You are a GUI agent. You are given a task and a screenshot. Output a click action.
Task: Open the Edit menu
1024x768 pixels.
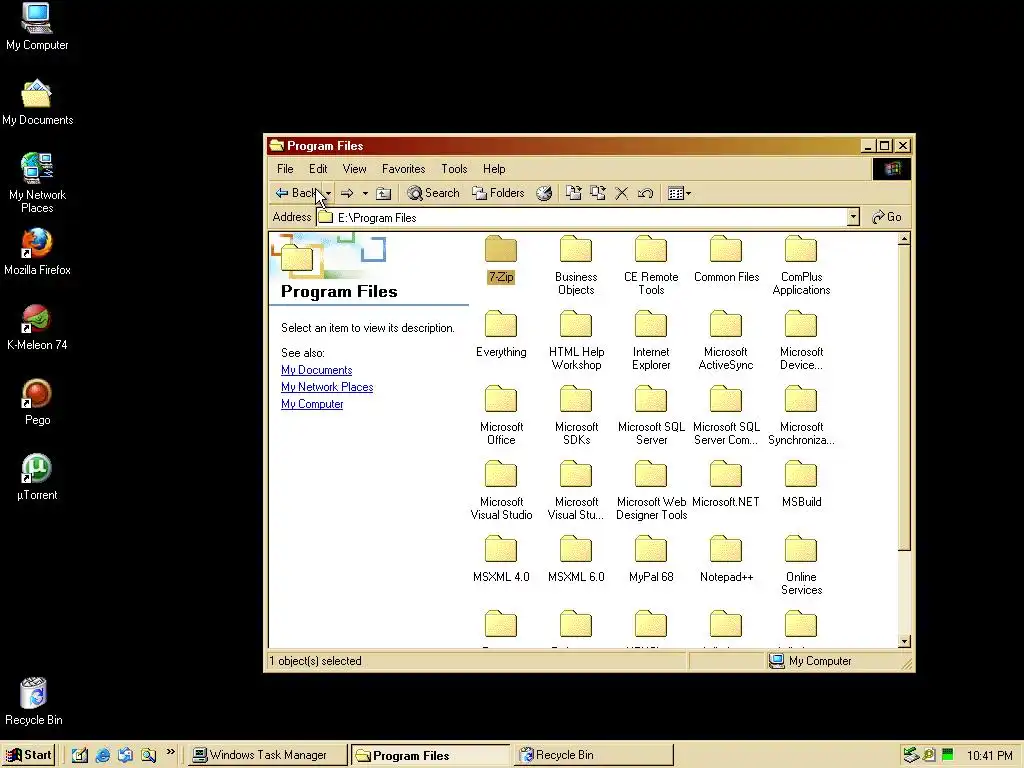318,169
